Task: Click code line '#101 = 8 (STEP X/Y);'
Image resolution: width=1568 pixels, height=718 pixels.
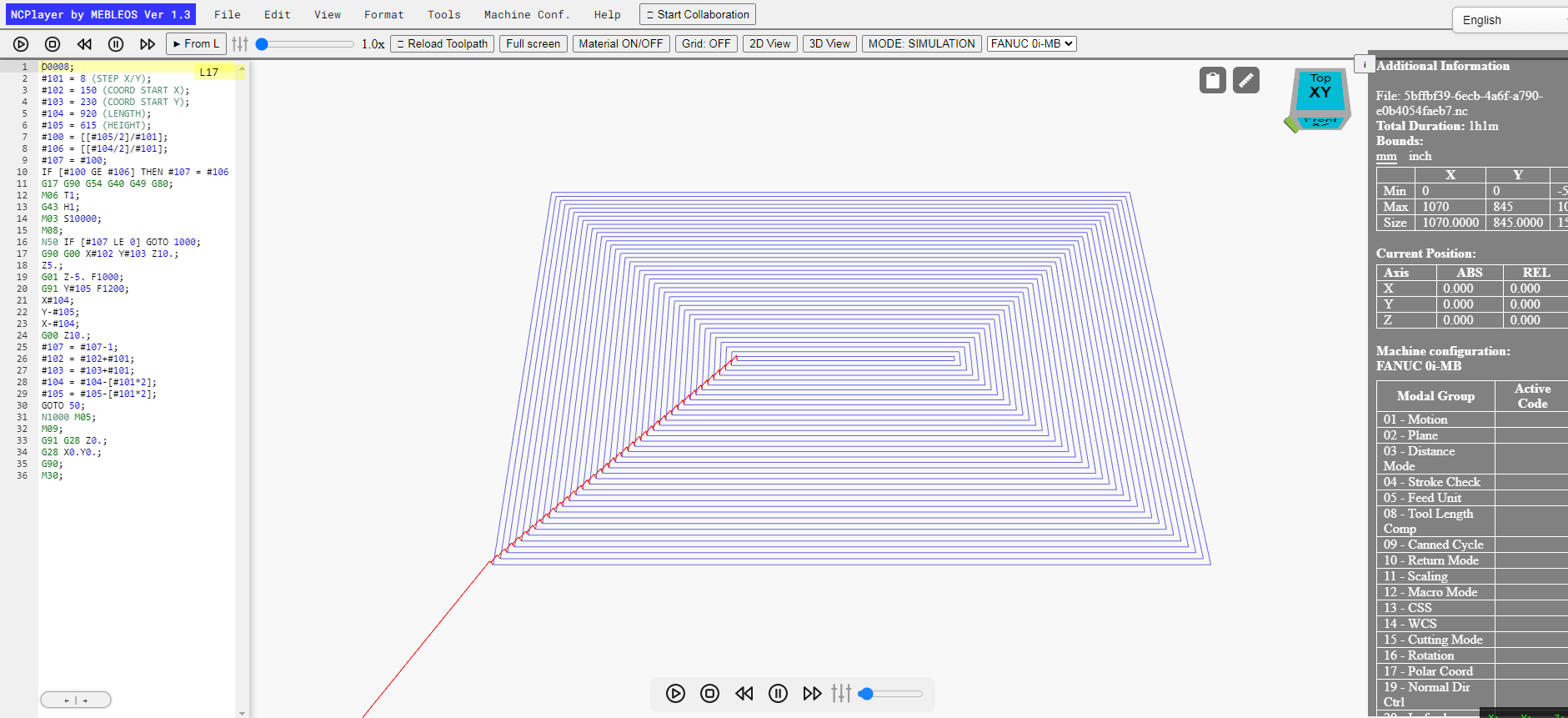Action: [97, 78]
